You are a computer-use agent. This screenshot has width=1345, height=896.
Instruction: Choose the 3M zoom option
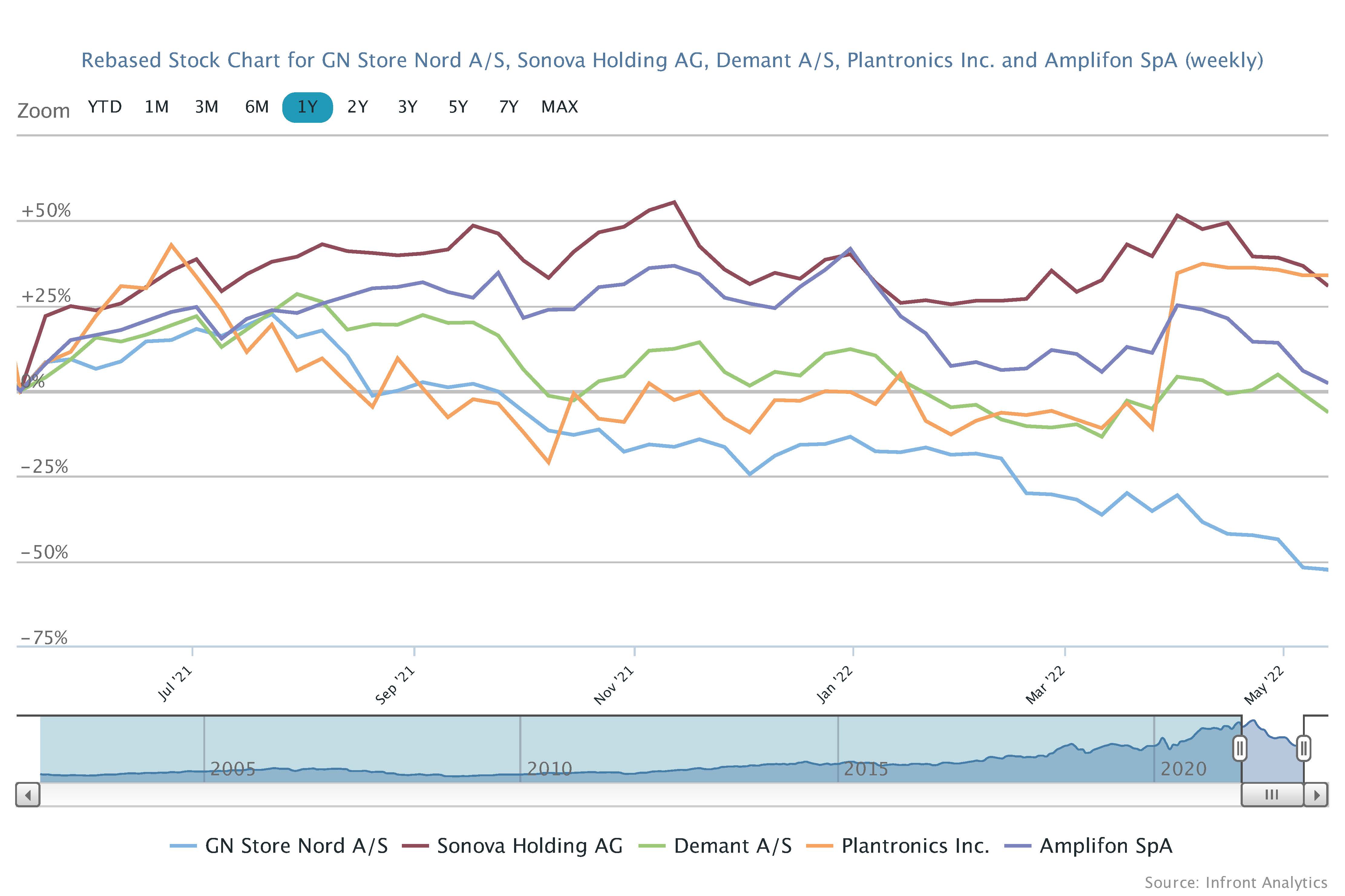207,107
